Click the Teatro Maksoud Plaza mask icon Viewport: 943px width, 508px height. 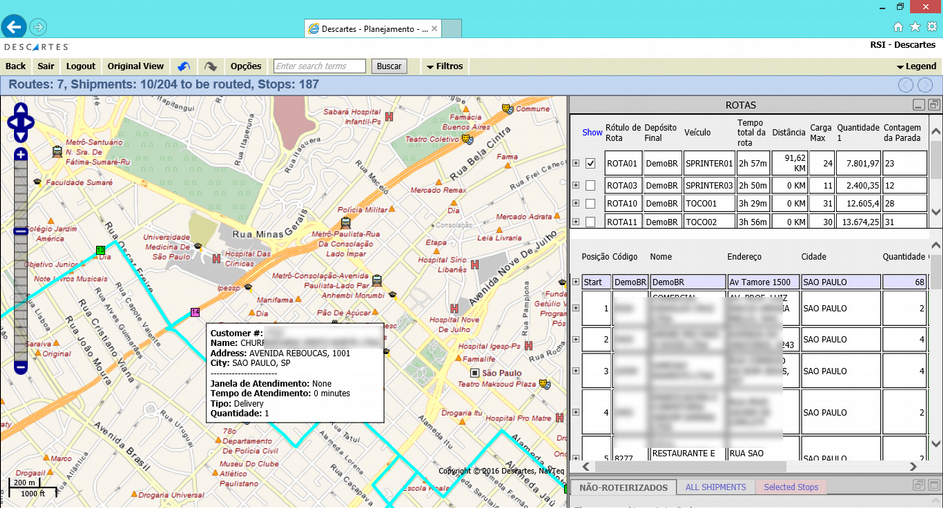pyautogui.click(x=544, y=384)
